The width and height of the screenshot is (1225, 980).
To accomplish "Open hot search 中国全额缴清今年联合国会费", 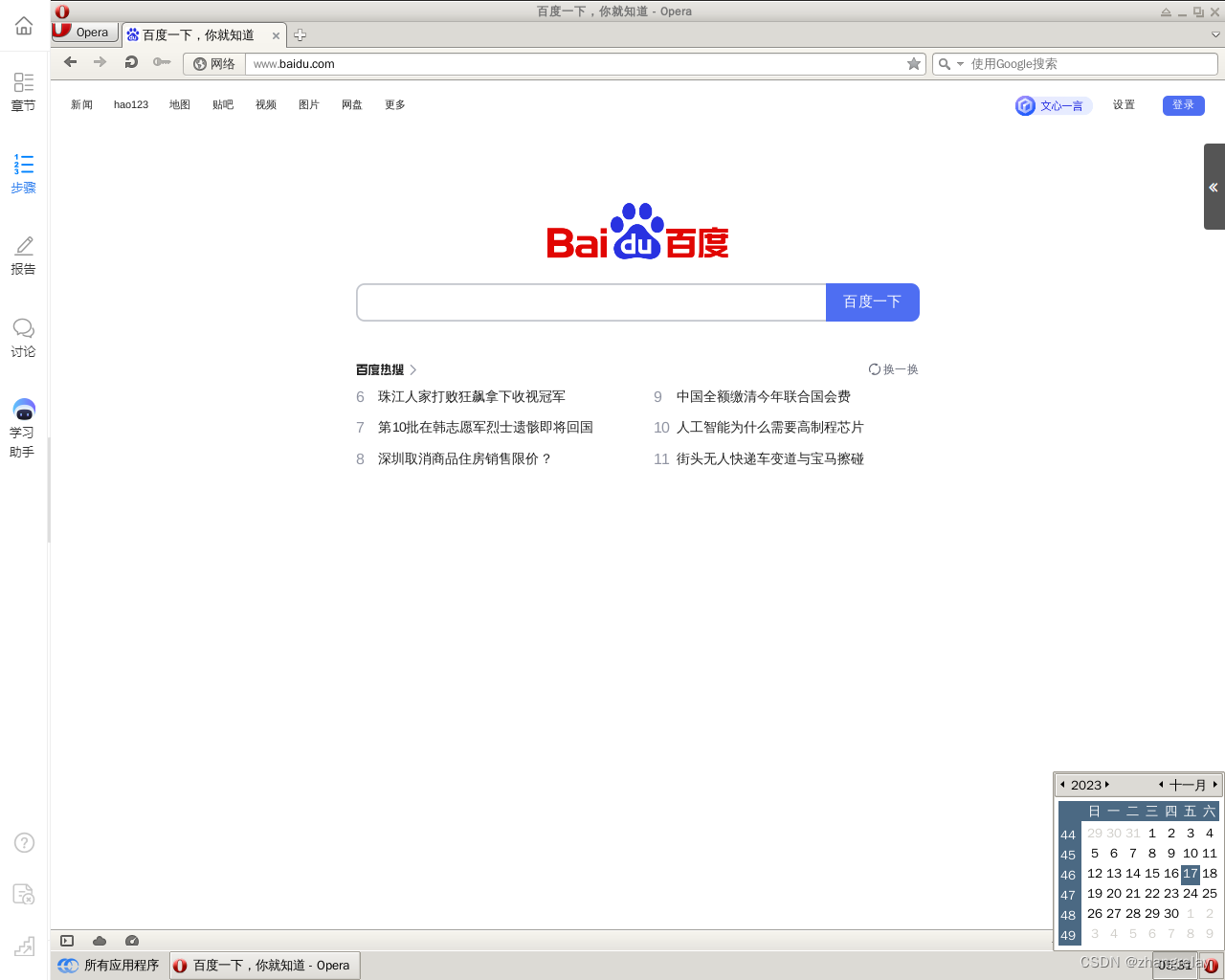I will pyautogui.click(x=764, y=396).
